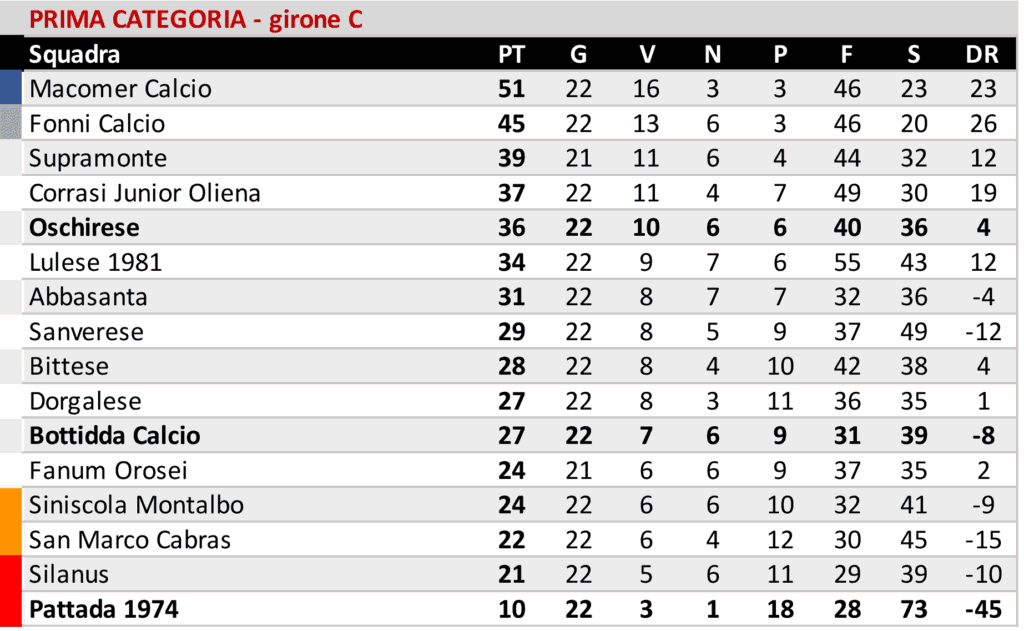This screenshot has width=1024, height=631.
Task: Click the V (wins) column header
Action: 646,54
